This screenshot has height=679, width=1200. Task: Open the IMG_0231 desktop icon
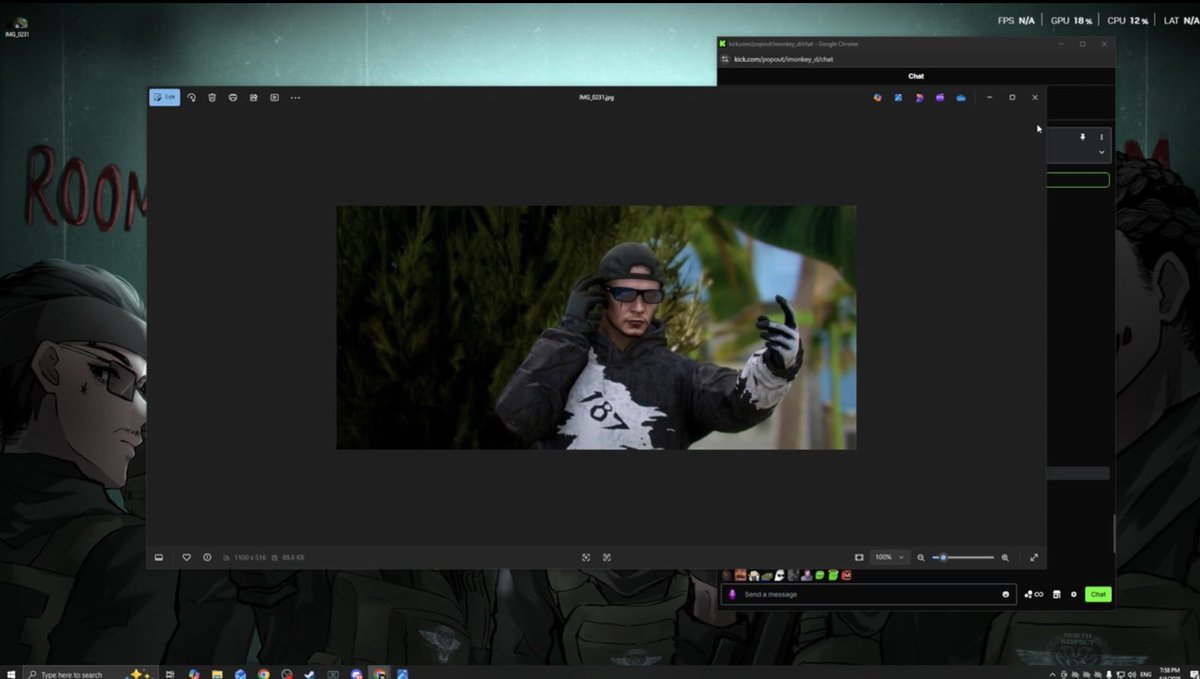click(15, 25)
